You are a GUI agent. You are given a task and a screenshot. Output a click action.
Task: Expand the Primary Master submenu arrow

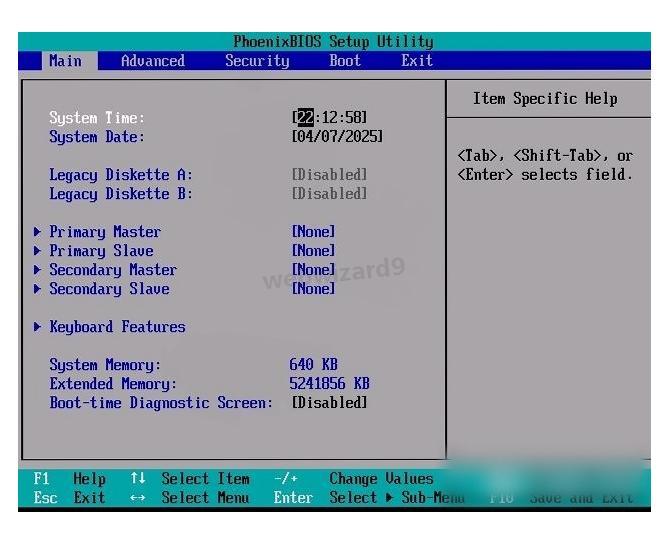coord(37,232)
